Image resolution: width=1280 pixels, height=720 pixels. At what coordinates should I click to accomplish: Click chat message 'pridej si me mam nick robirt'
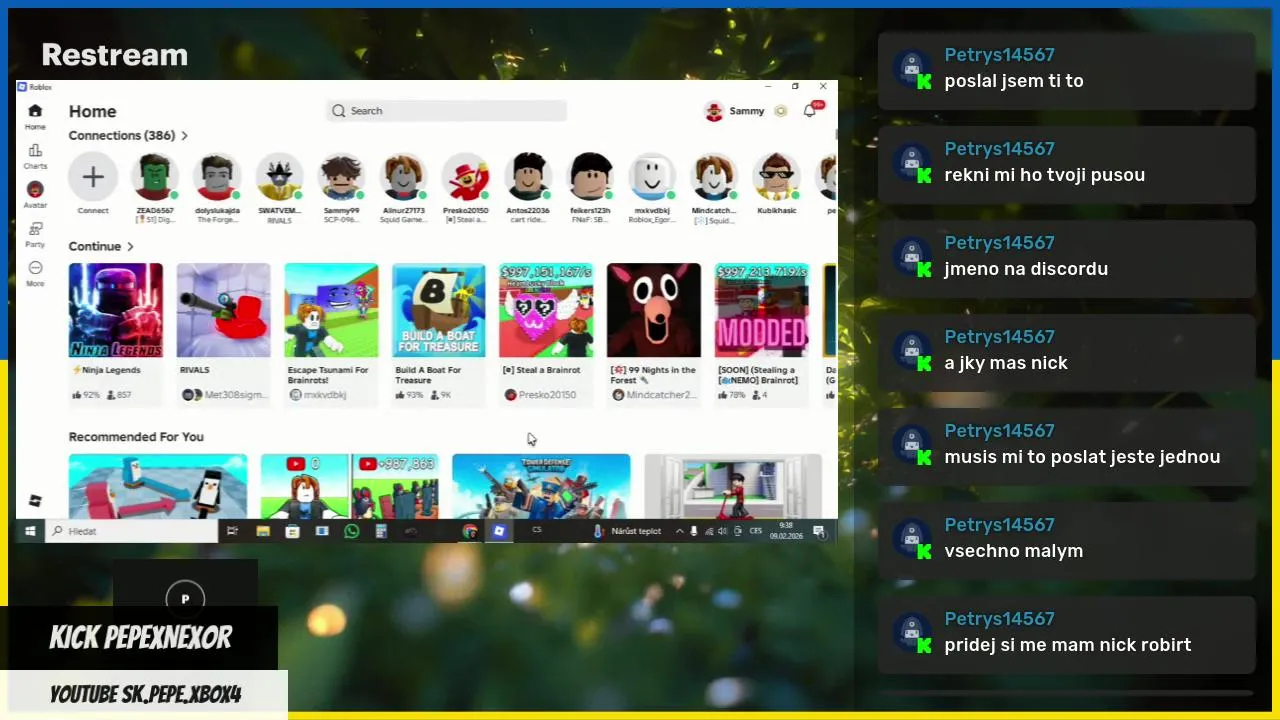pyautogui.click(x=1068, y=645)
